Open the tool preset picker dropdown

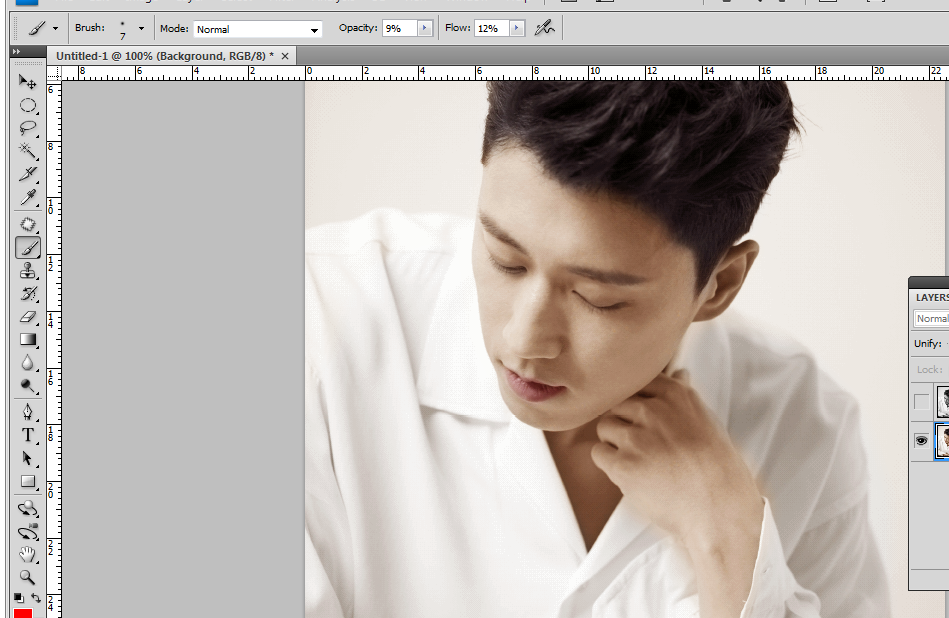point(56,28)
